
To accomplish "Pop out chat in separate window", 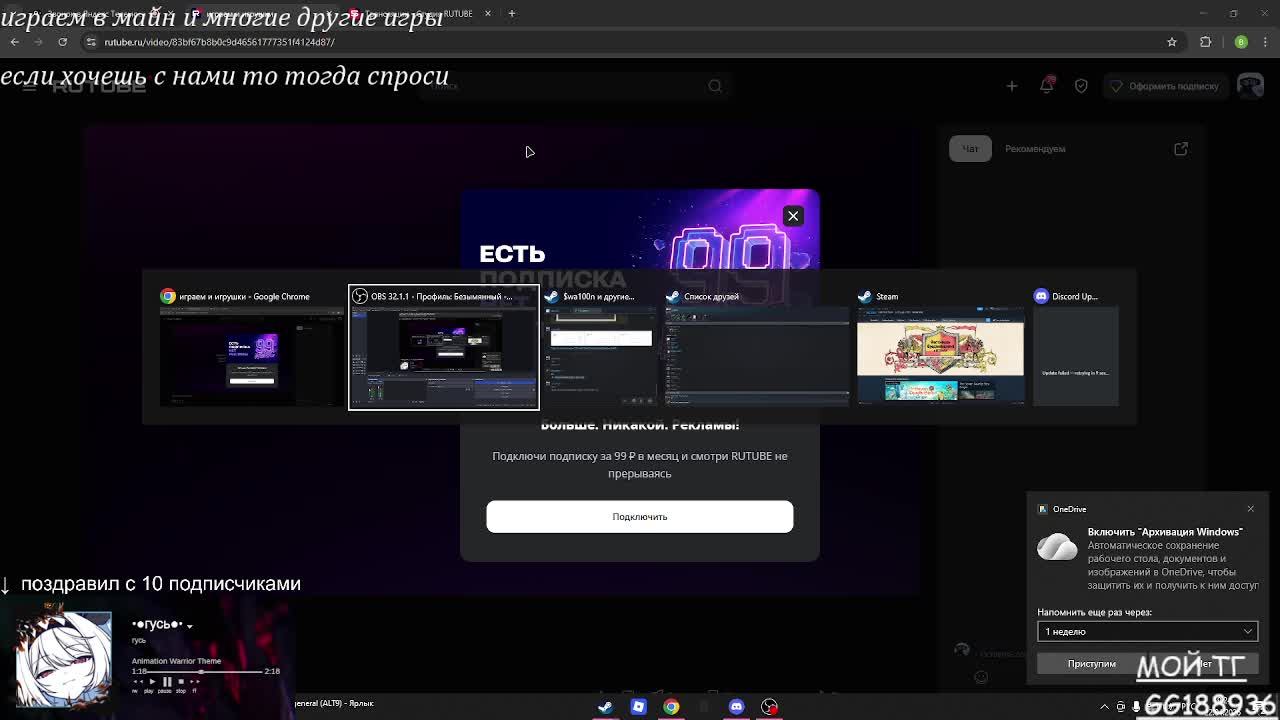I will (x=1181, y=149).
